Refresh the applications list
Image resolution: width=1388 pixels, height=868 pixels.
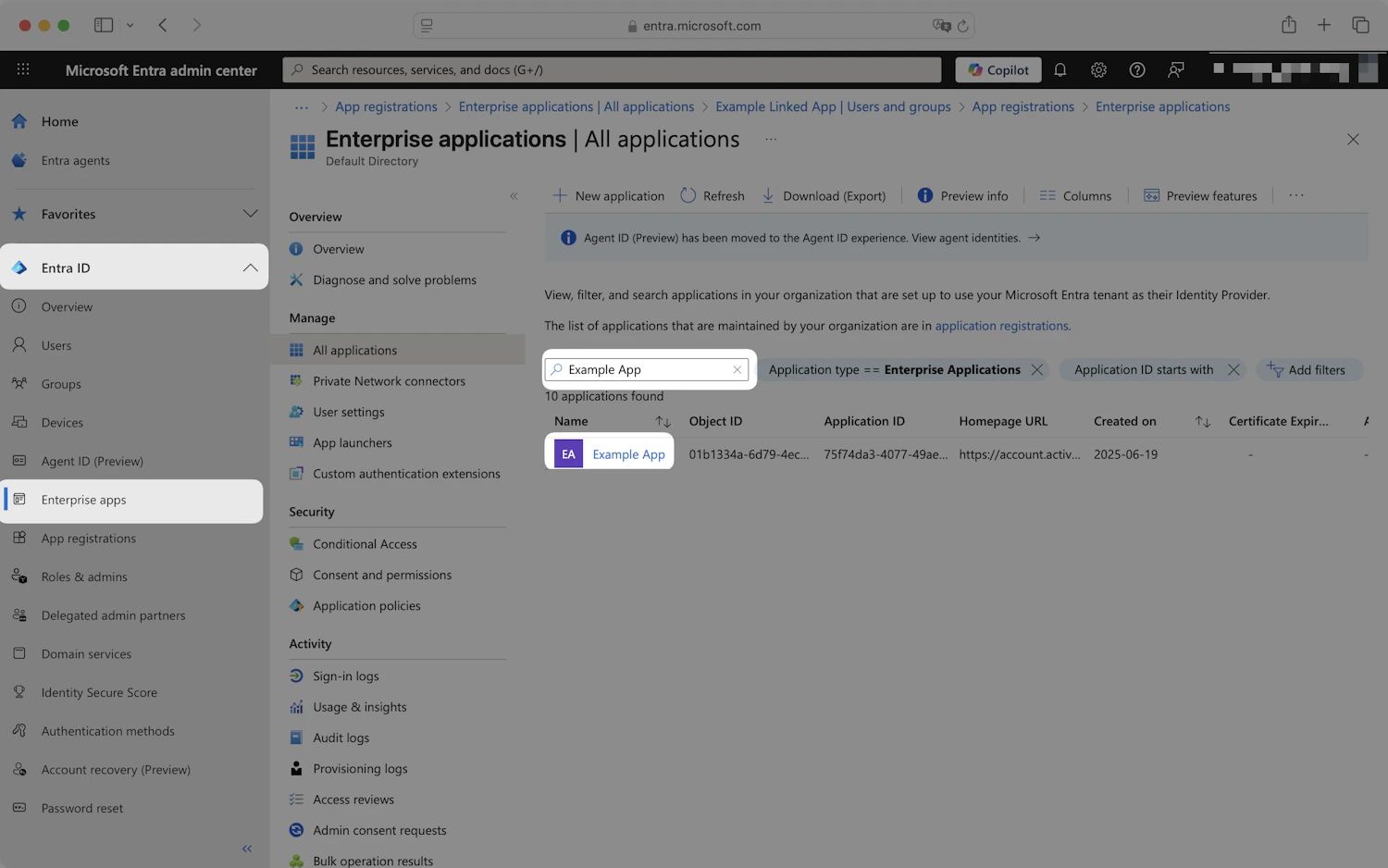(x=713, y=196)
